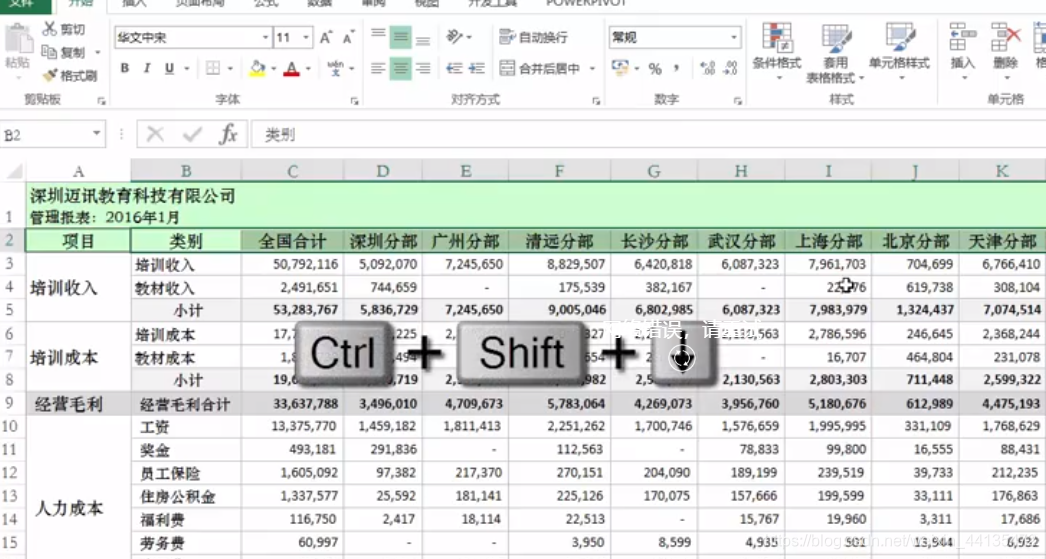The image size is (1046, 559).
Task: Click the phonetic guide (wén) icon
Action: click(336, 68)
